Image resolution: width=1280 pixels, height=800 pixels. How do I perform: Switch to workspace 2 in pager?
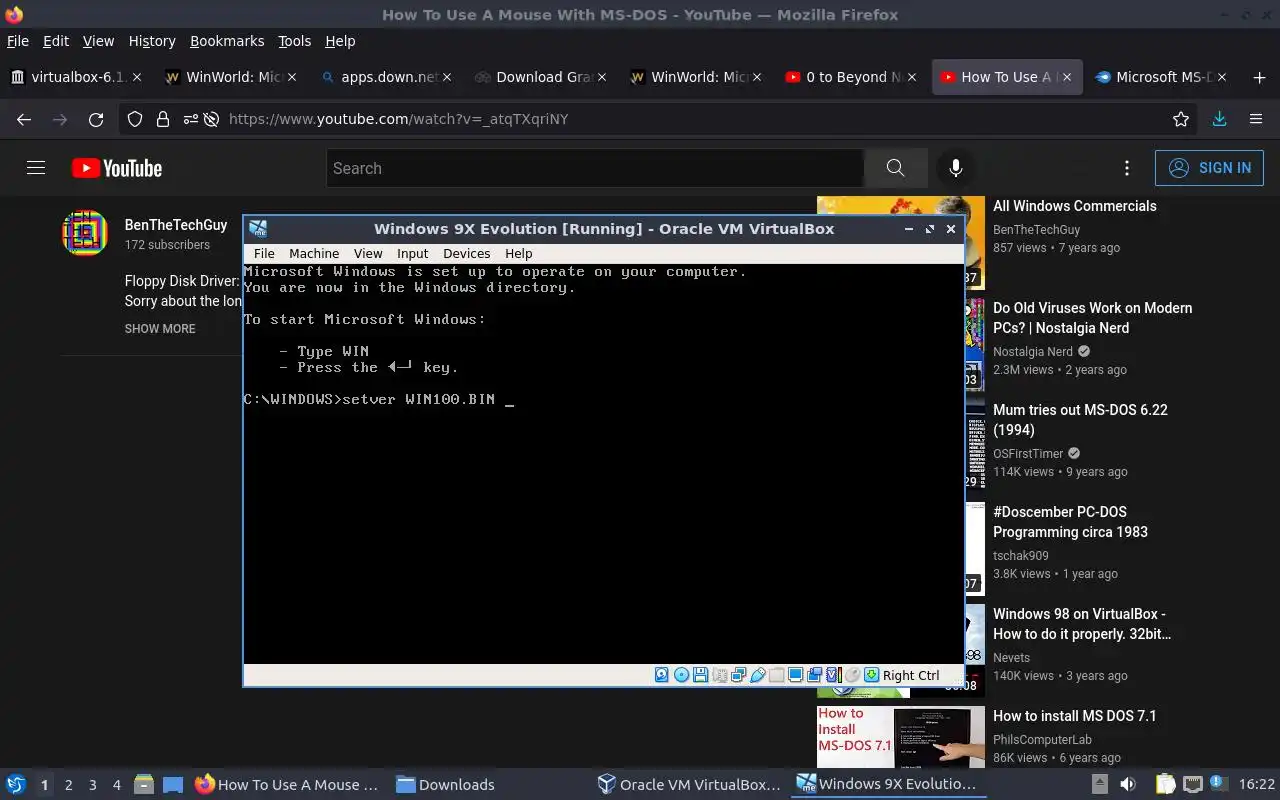69,785
